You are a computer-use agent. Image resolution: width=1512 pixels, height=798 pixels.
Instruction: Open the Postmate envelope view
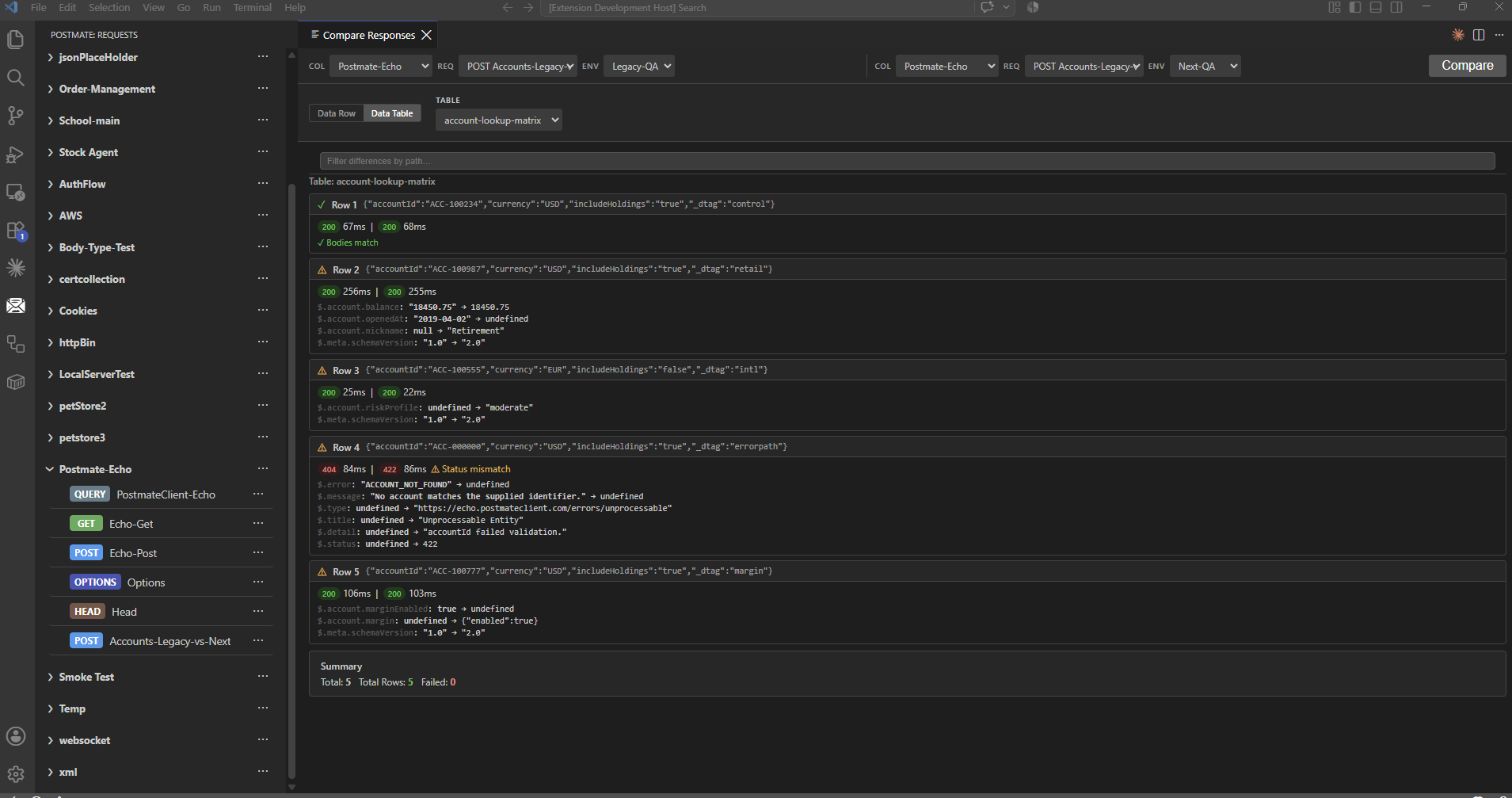pyautogui.click(x=15, y=306)
